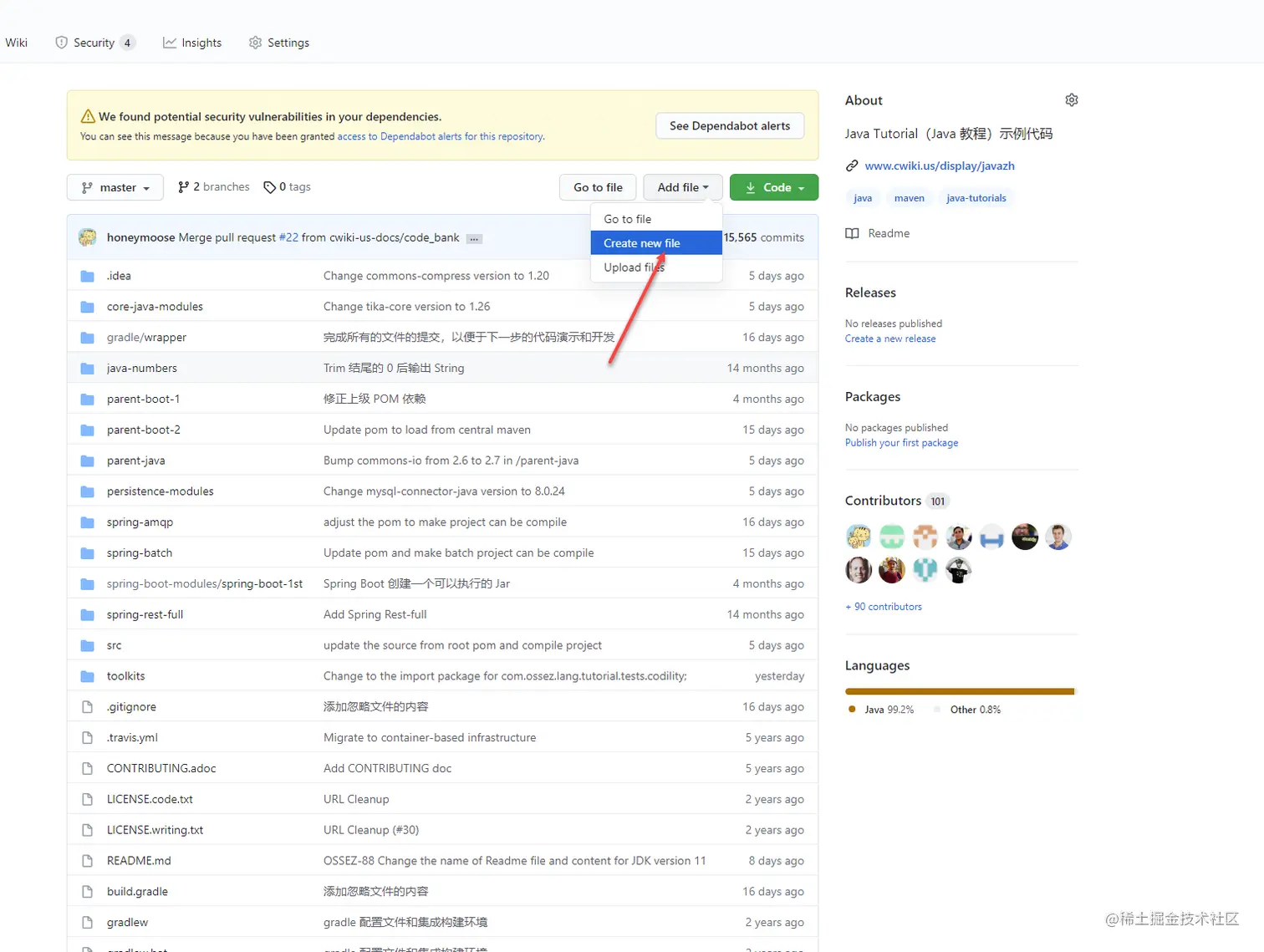This screenshot has width=1264, height=952.
Task: Open the About section gear icon
Action: tap(1071, 99)
